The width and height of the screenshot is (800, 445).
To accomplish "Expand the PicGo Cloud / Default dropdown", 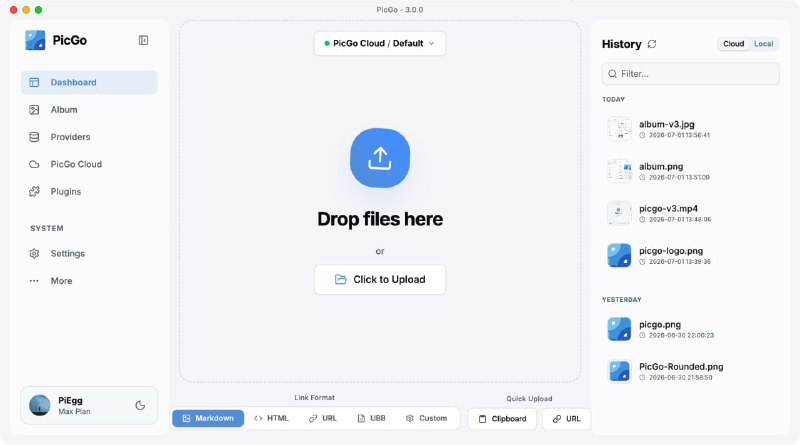I will pos(380,43).
